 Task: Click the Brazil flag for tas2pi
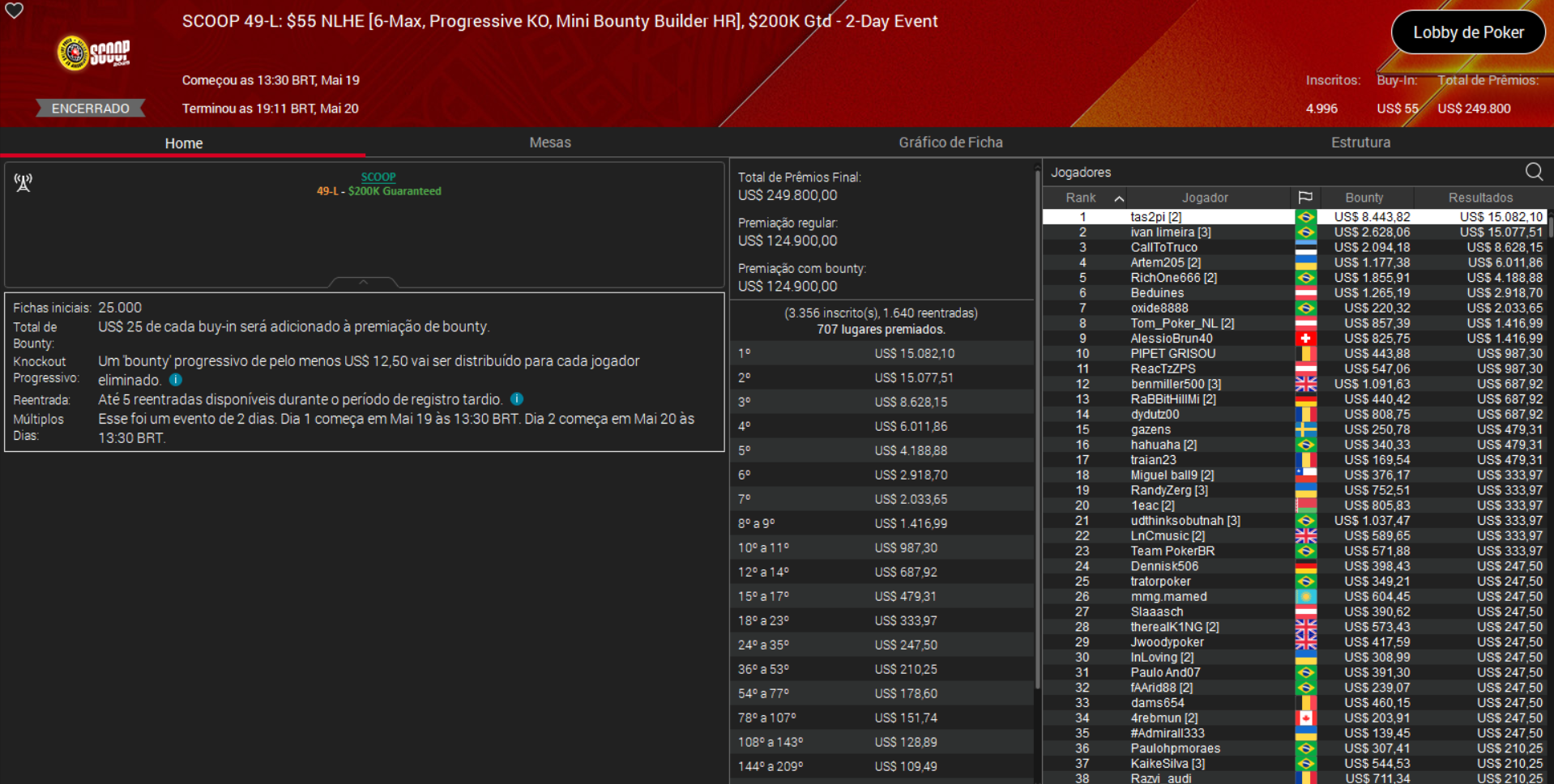point(1305,217)
